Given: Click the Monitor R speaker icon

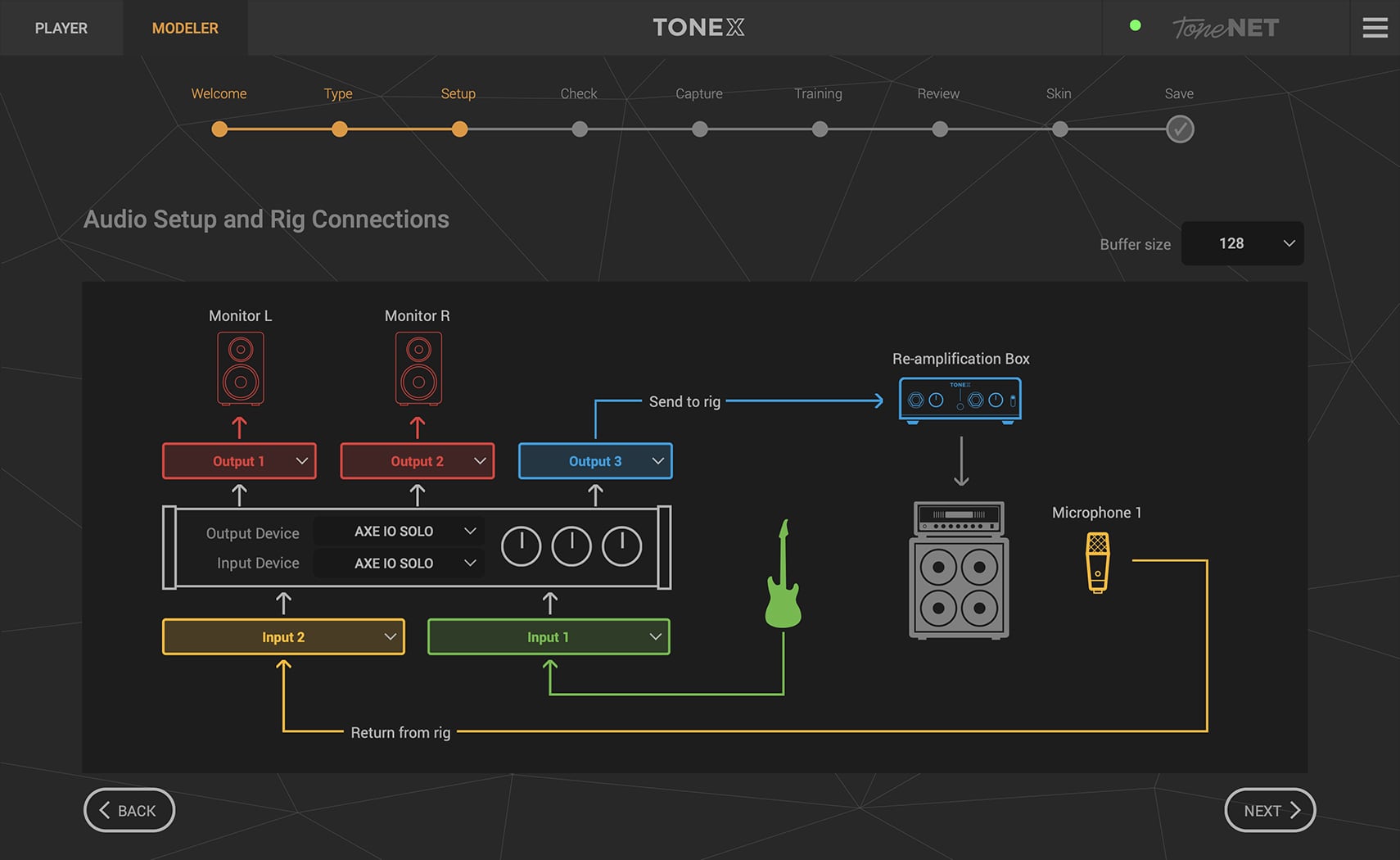Looking at the screenshot, I should point(418,368).
